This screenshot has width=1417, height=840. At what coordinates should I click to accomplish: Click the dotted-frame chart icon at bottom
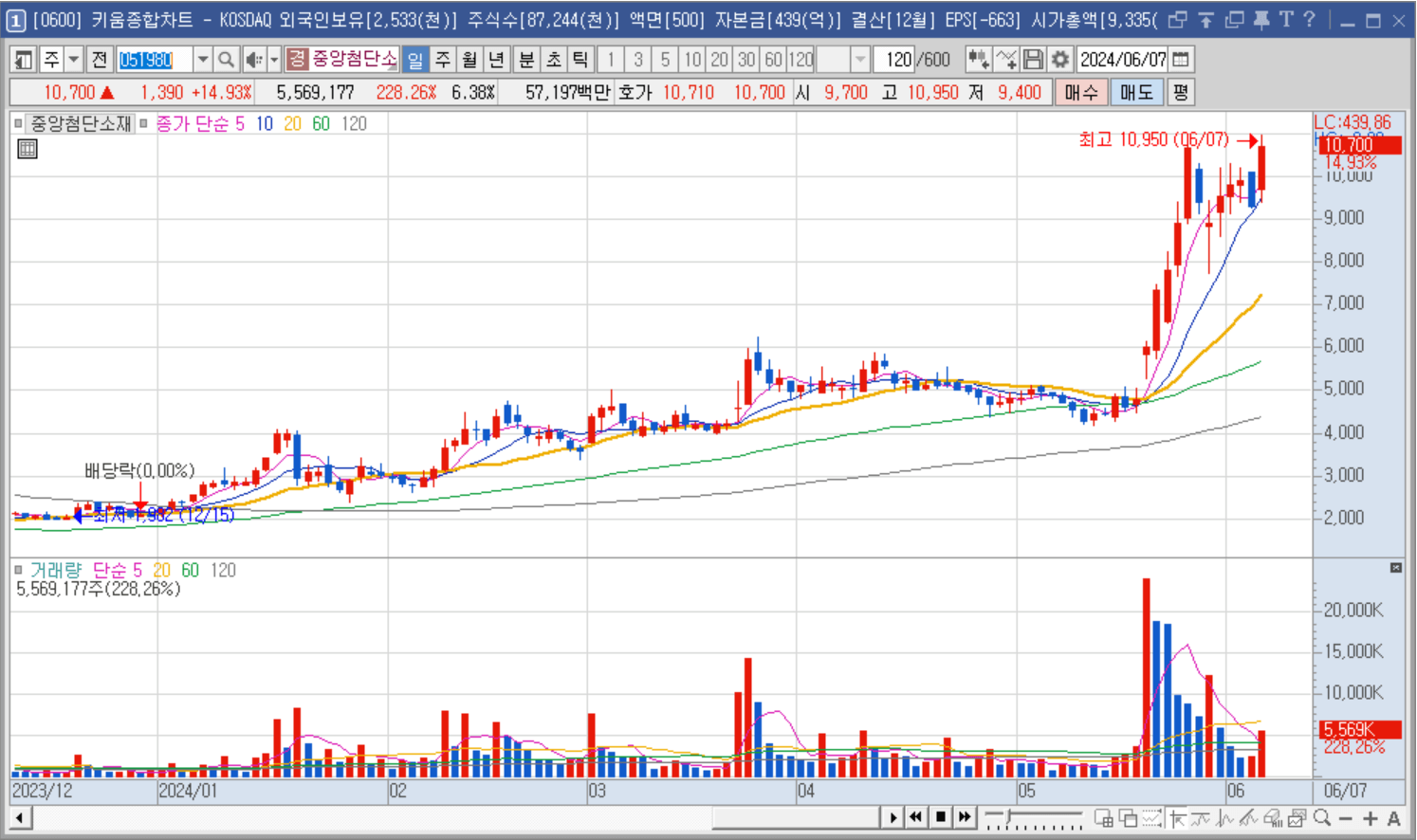[x=1152, y=818]
